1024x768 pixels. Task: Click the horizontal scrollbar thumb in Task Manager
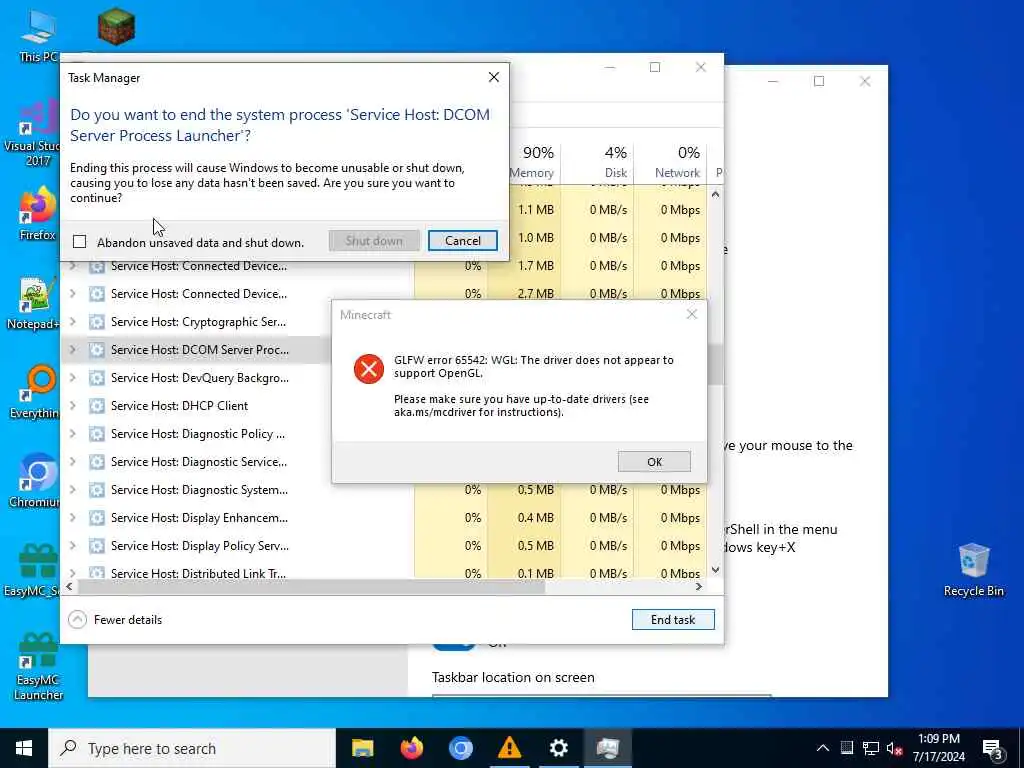point(311,586)
